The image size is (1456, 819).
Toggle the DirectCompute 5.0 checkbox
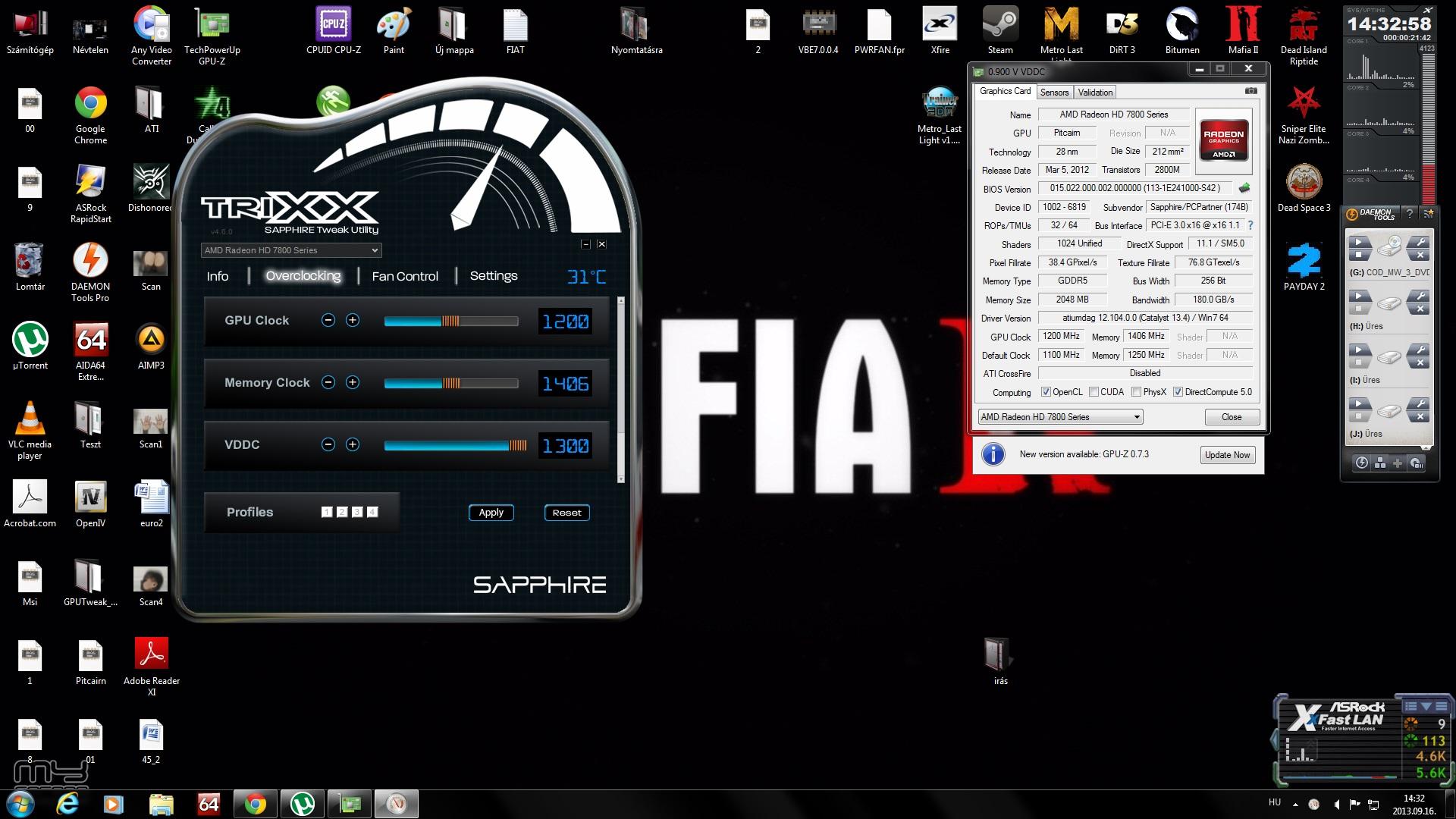[1178, 392]
